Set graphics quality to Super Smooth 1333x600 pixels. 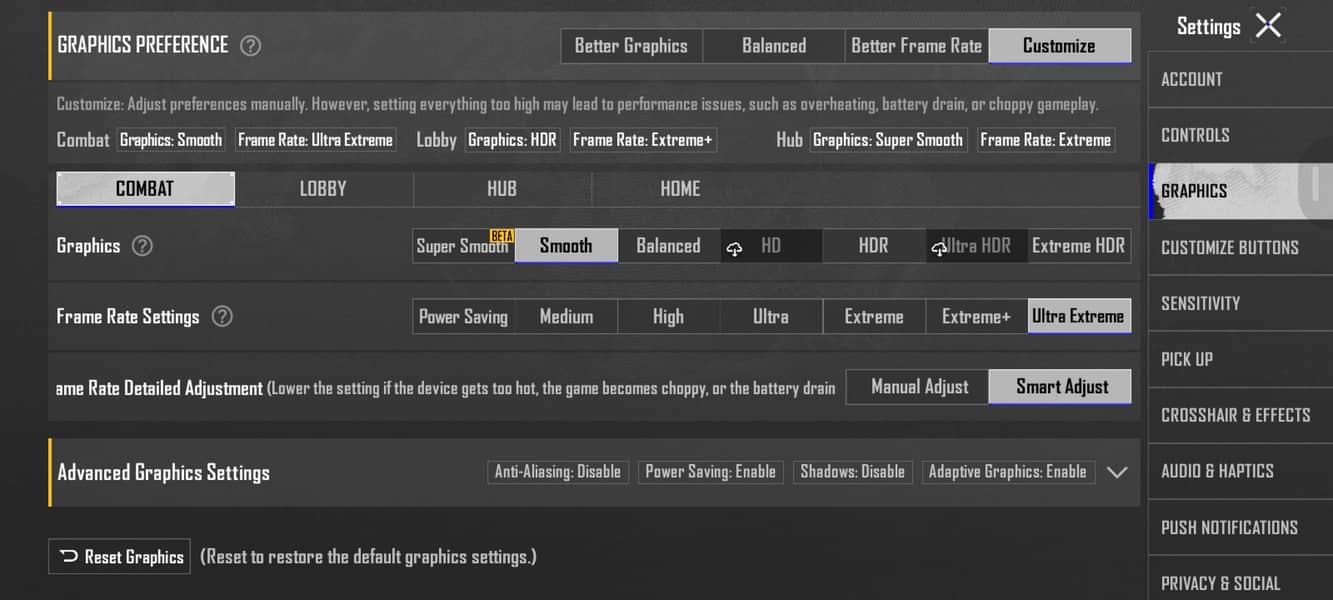464,246
